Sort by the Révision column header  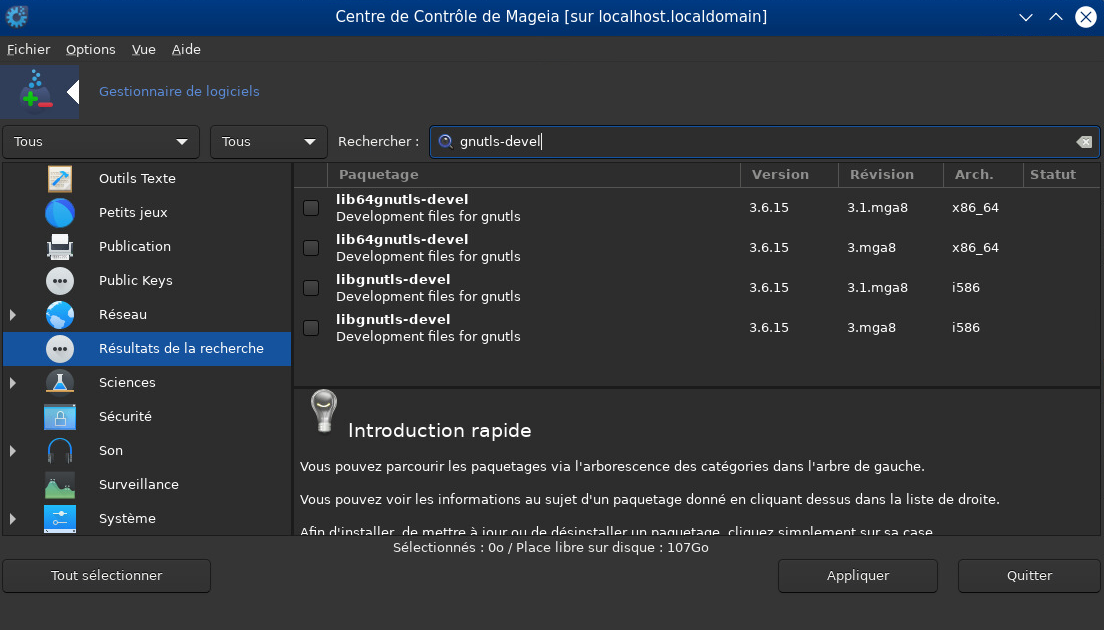tap(891, 175)
